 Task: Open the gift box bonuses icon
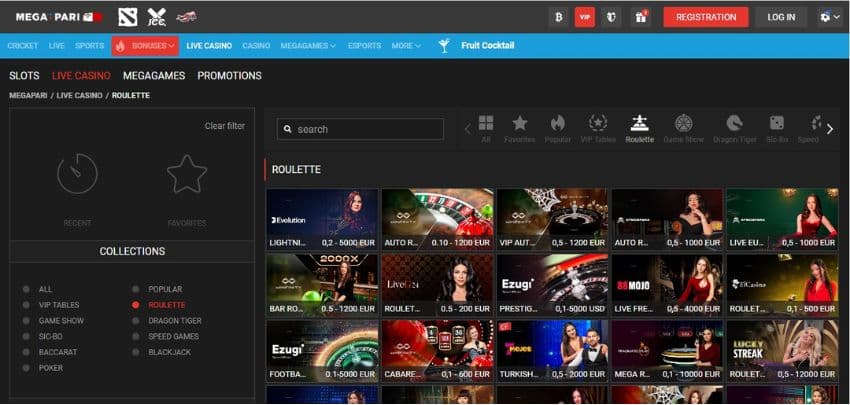click(641, 17)
